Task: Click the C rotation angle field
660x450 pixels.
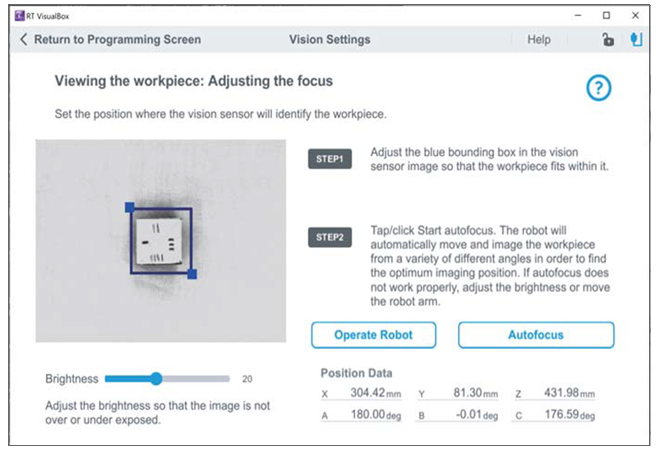Action: (568, 415)
